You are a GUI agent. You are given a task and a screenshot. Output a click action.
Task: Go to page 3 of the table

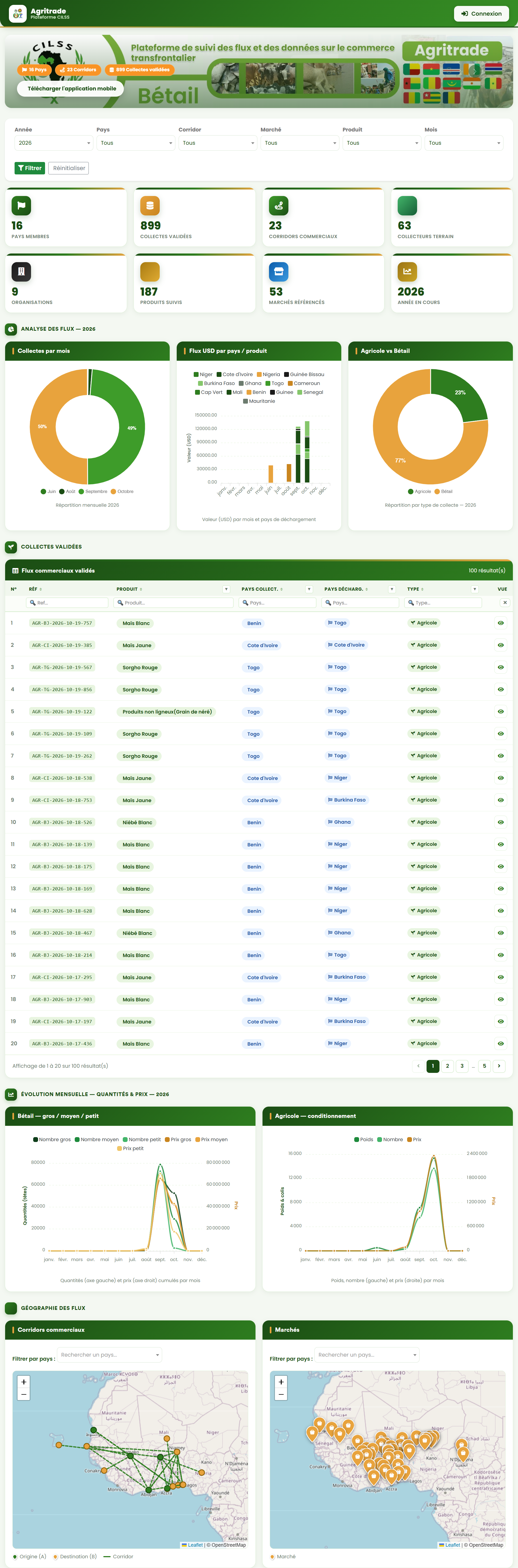click(x=462, y=1066)
